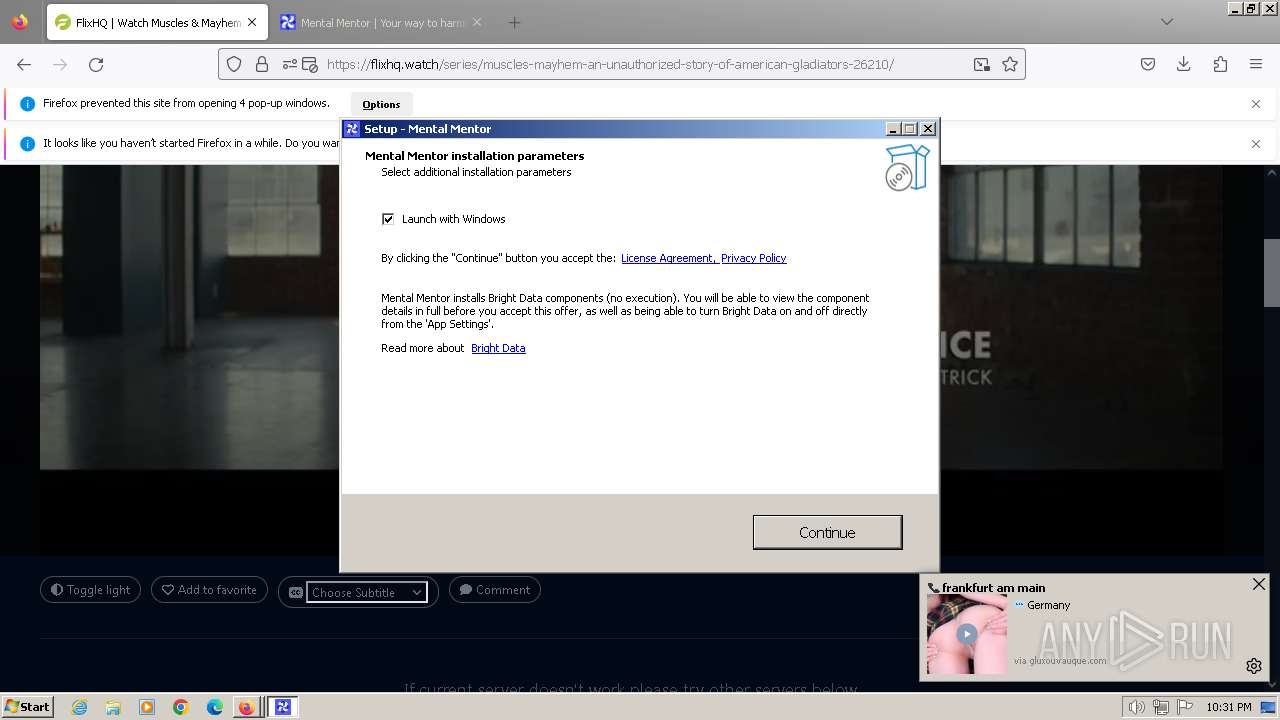Screen dimensions: 1280x720
Task: Close the Mental Mentor tab
Action: (x=476, y=22)
